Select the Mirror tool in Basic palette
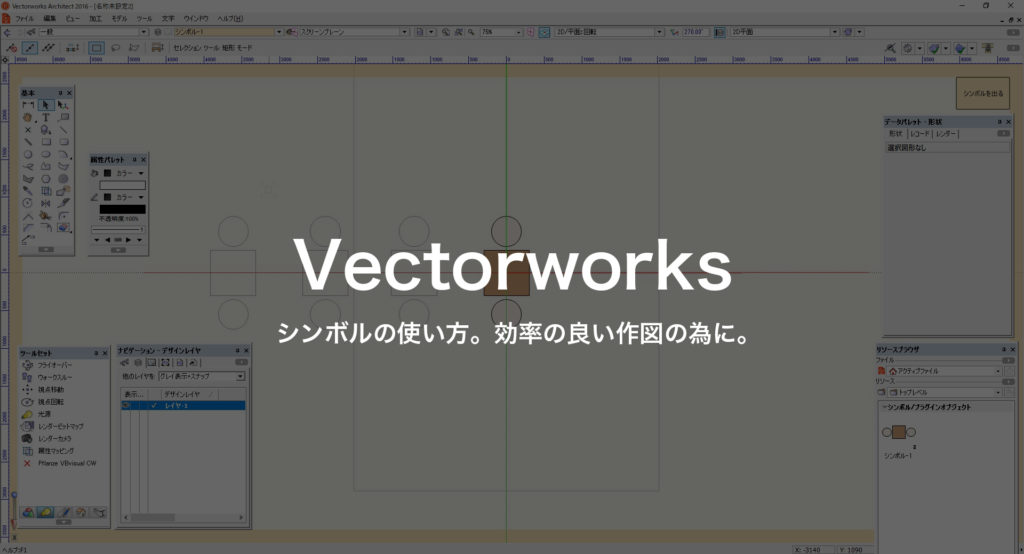The image size is (1024, 554). 46,203
